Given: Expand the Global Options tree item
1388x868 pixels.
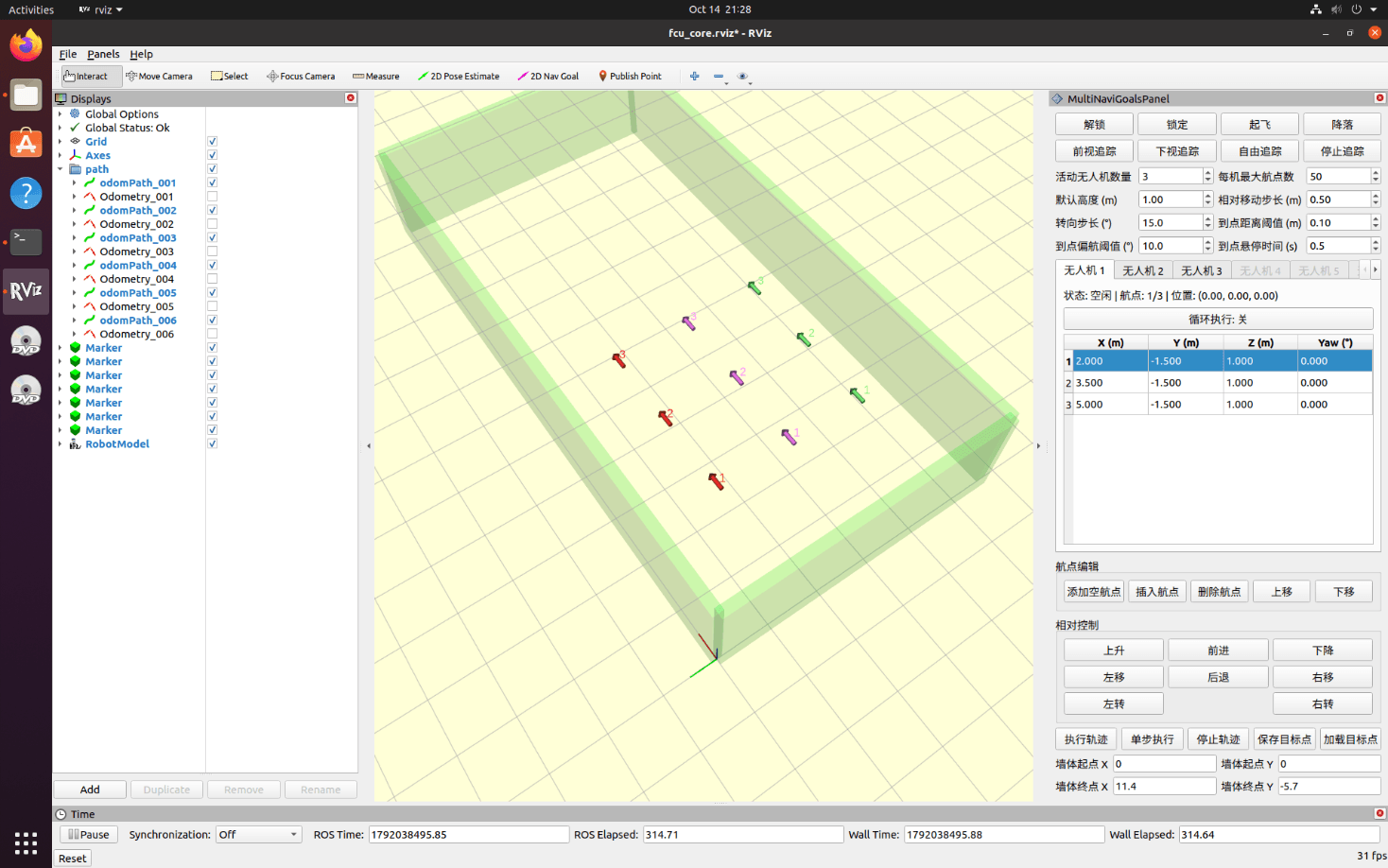Looking at the screenshot, I should point(60,114).
